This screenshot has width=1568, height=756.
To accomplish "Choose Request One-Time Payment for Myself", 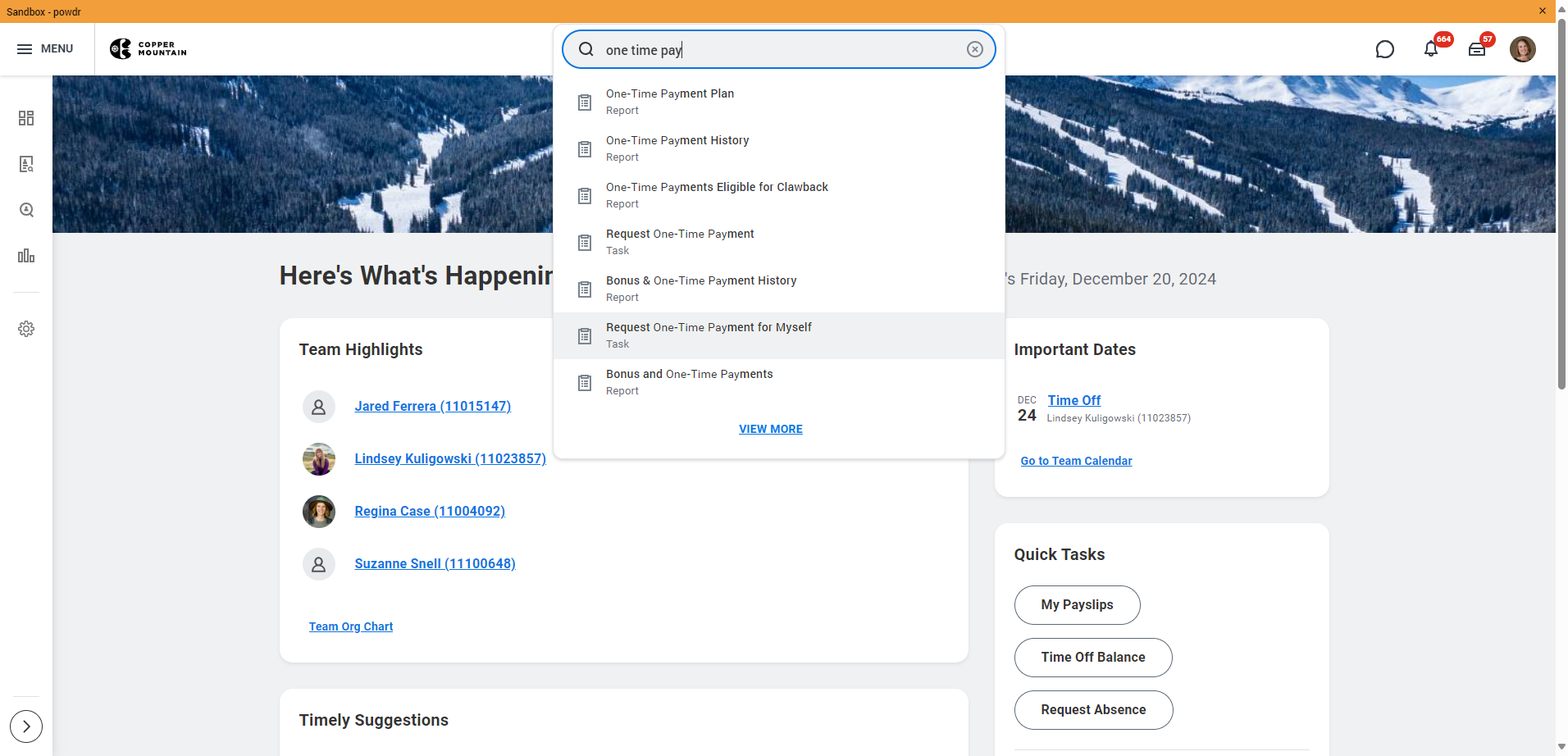I will click(x=779, y=335).
